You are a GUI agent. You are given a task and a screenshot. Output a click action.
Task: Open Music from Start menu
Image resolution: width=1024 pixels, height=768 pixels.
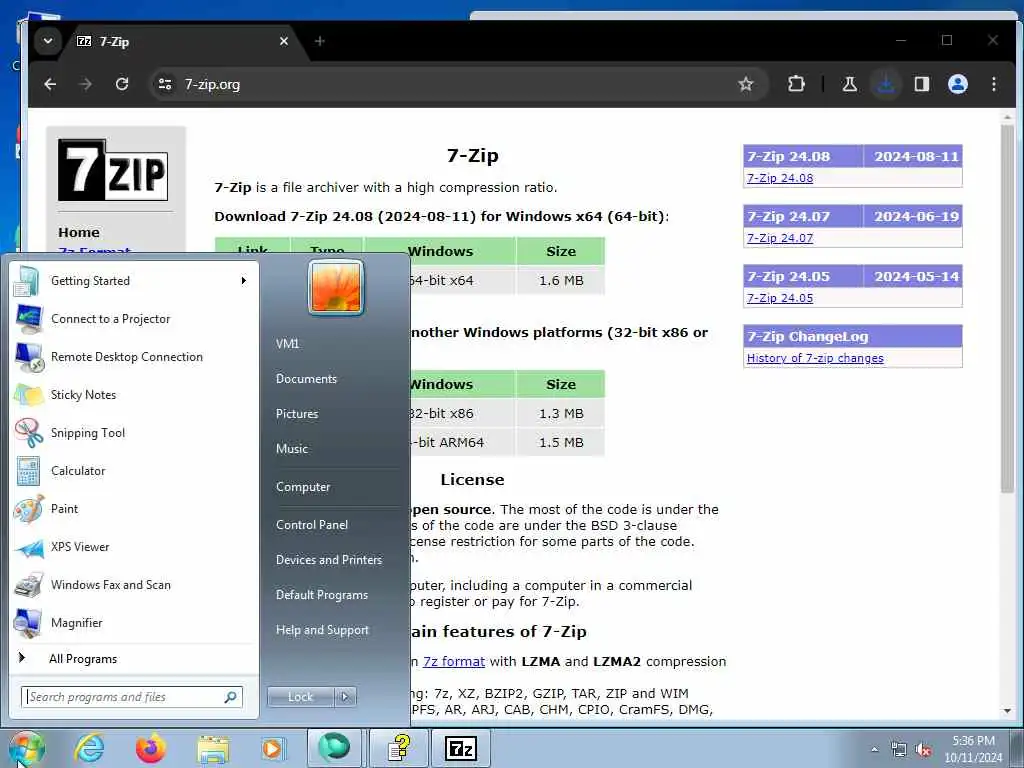[292, 449]
